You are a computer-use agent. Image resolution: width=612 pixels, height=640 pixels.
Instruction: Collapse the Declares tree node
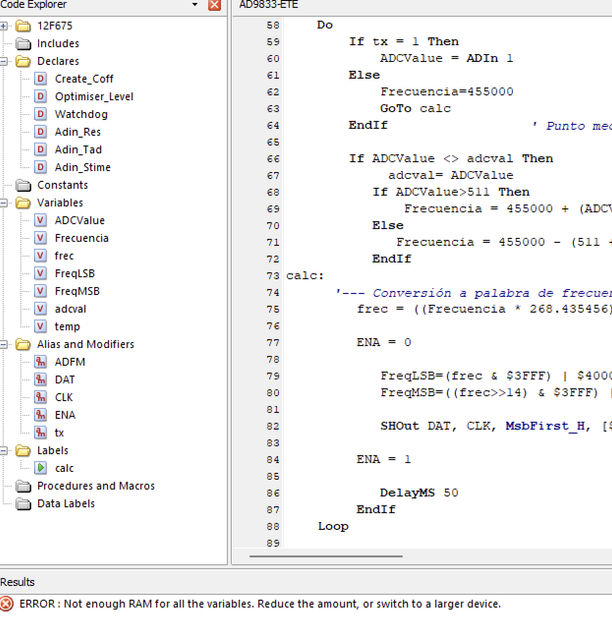coord(3,61)
